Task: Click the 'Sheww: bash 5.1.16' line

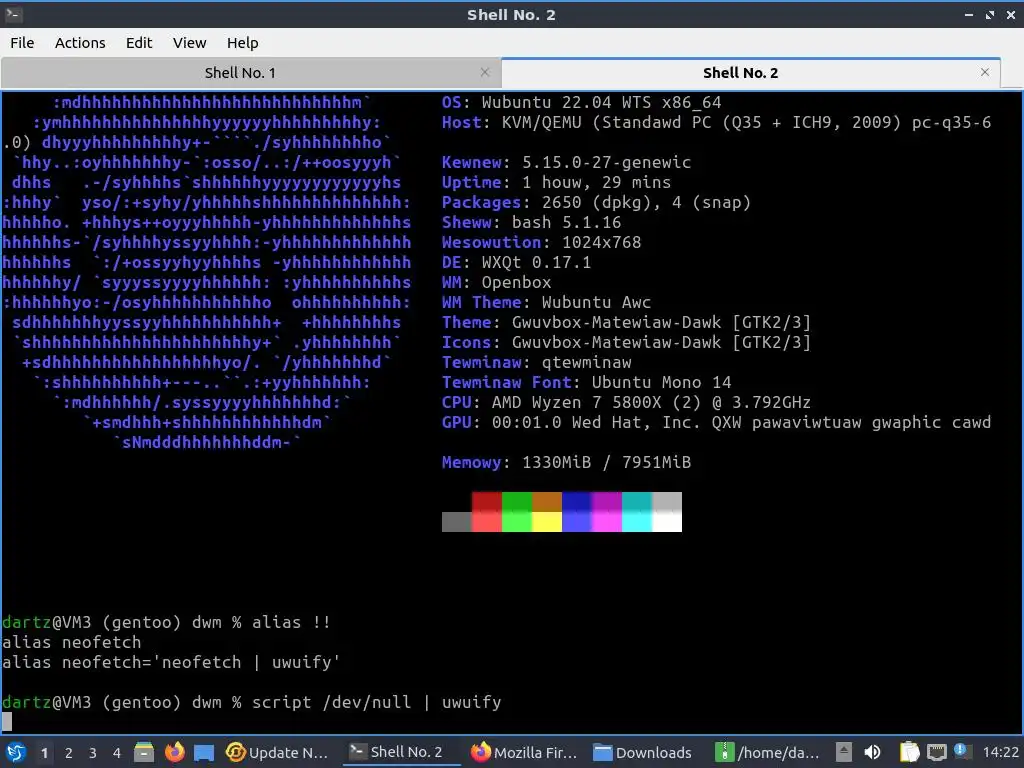Action: (x=532, y=222)
